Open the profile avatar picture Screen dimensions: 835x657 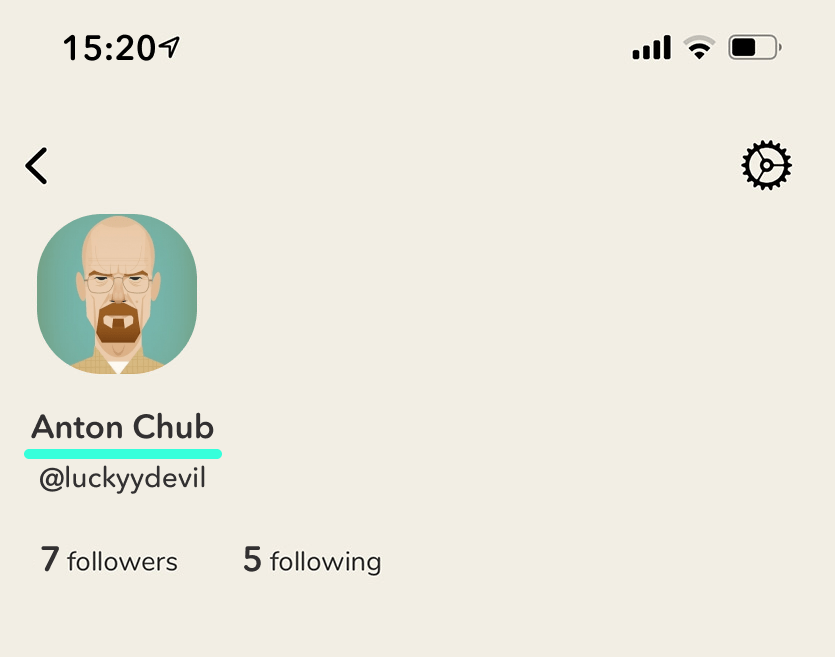coord(117,294)
